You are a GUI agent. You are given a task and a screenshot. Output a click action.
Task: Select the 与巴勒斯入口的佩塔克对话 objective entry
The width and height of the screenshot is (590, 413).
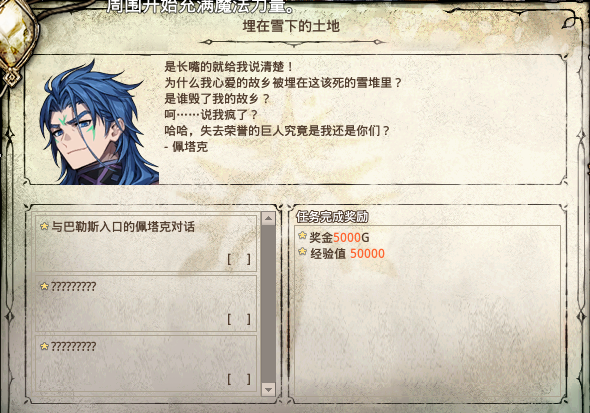146,243
